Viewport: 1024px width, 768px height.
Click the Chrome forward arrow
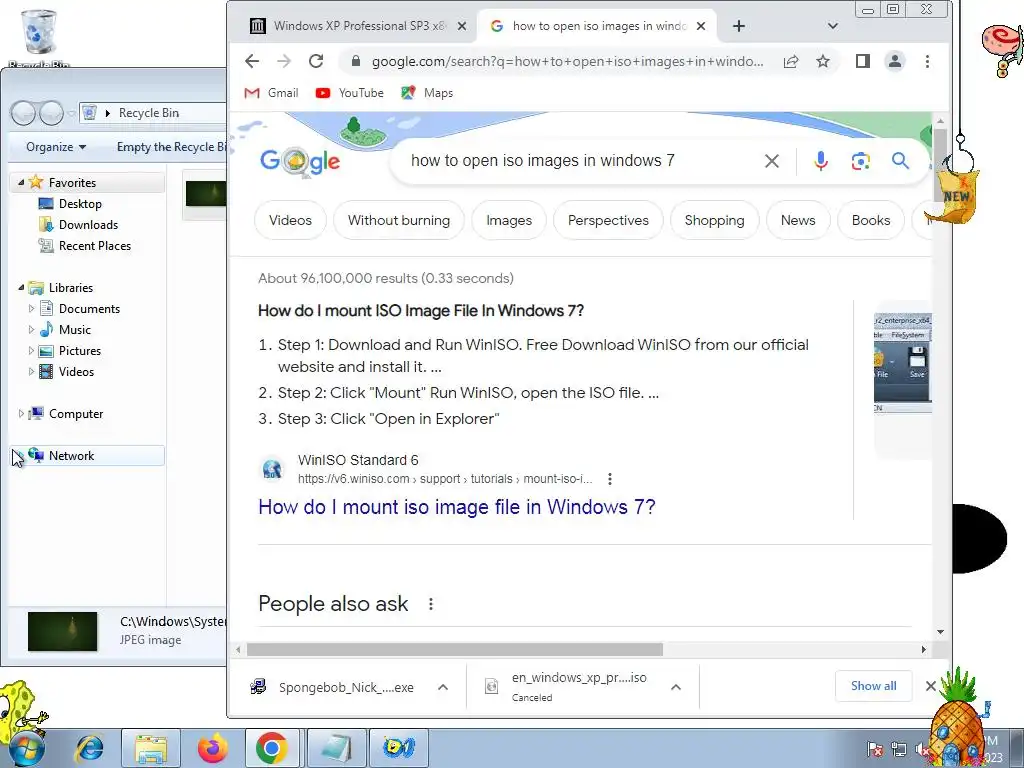[283, 61]
